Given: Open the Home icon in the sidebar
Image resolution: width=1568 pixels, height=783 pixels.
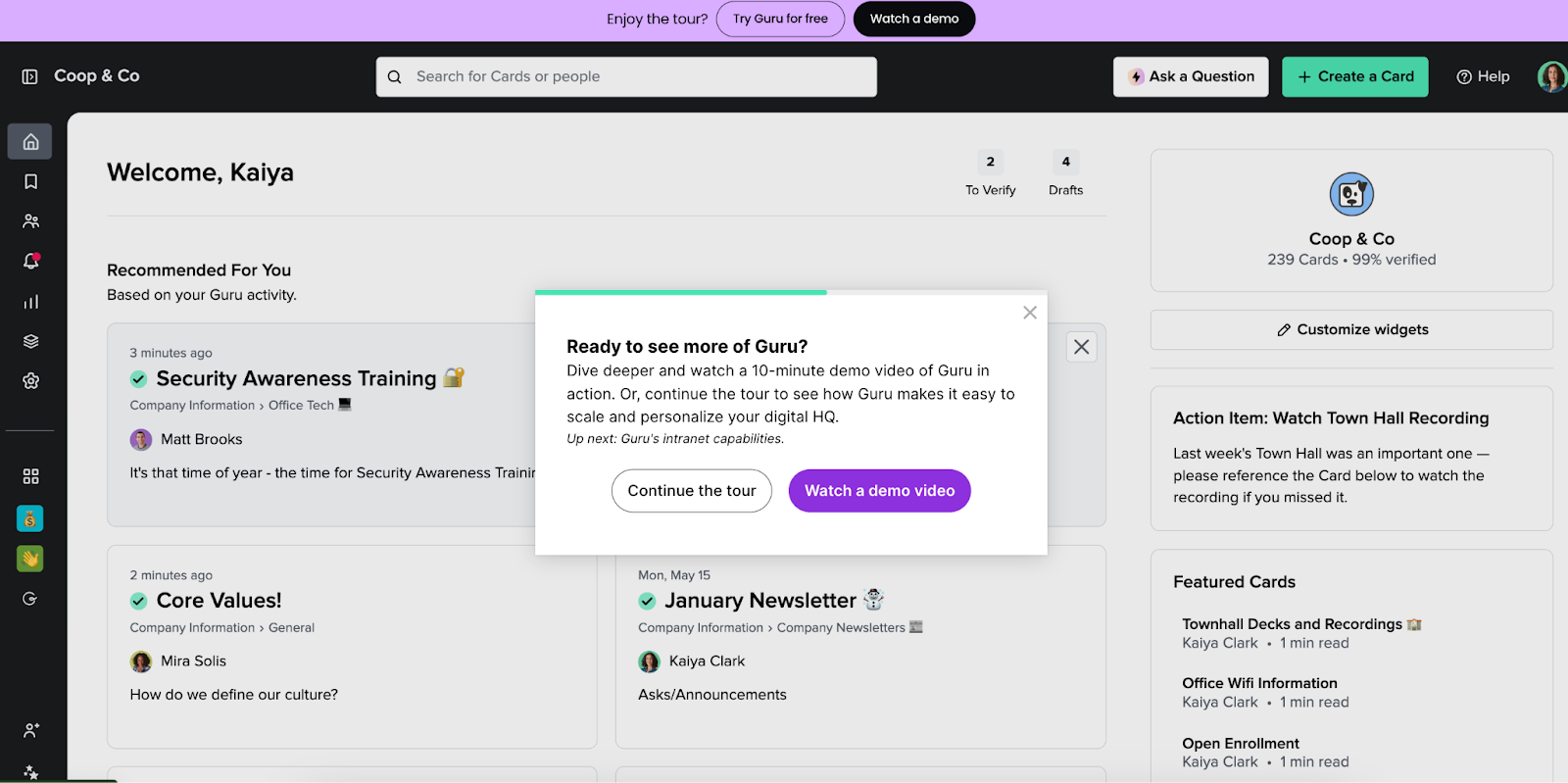Looking at the screenshot, I should point(30,141).
